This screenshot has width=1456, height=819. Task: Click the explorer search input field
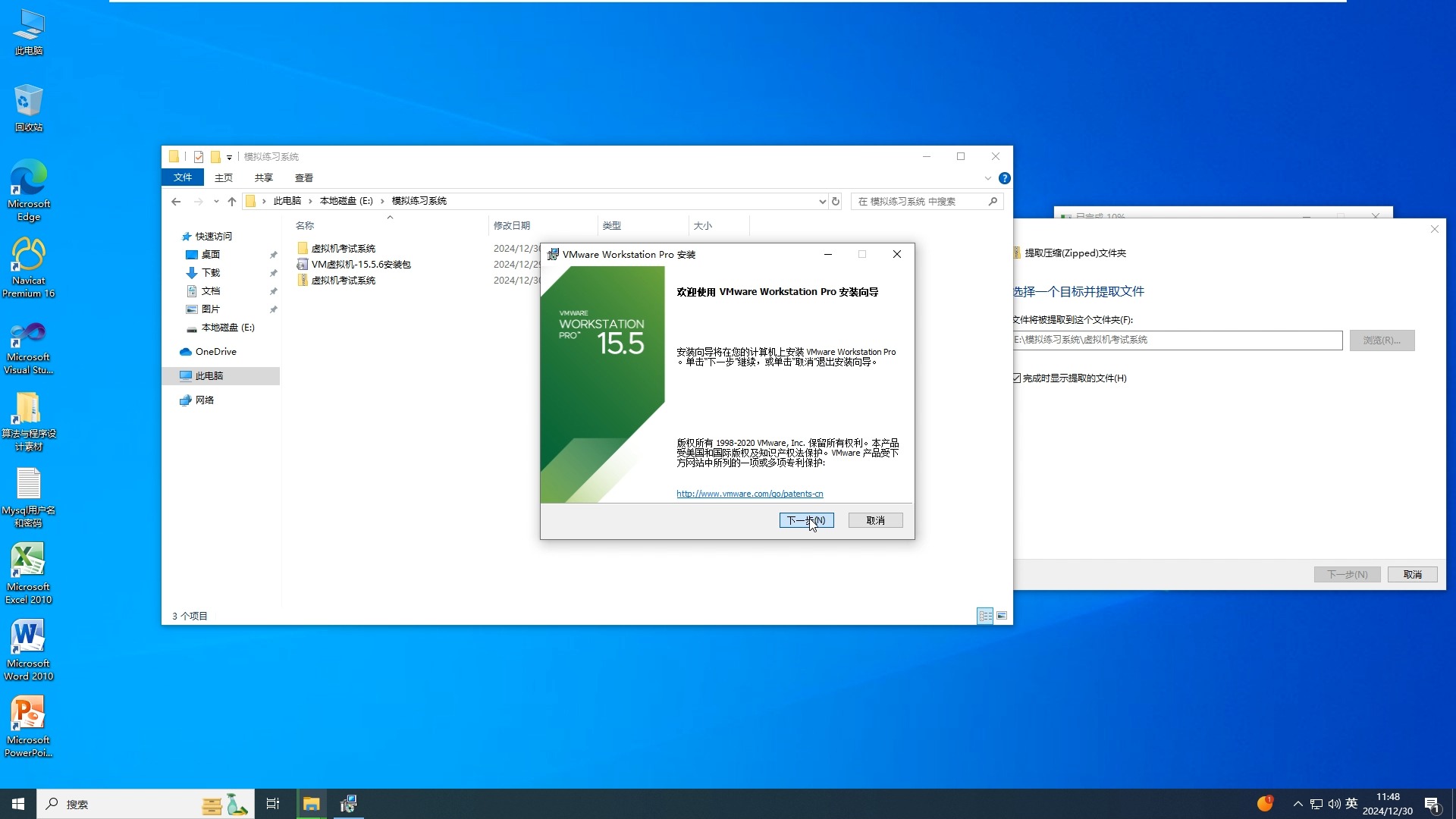918,201
